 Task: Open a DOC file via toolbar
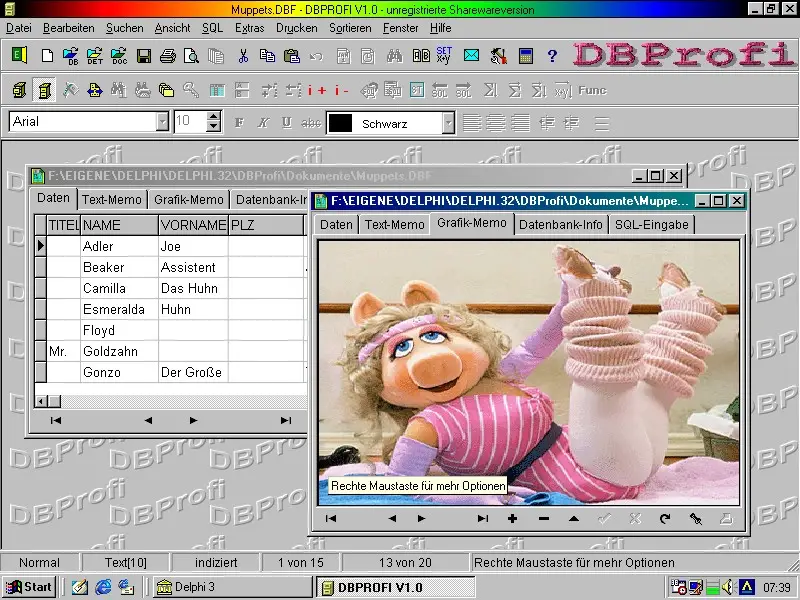click(119, 56)
